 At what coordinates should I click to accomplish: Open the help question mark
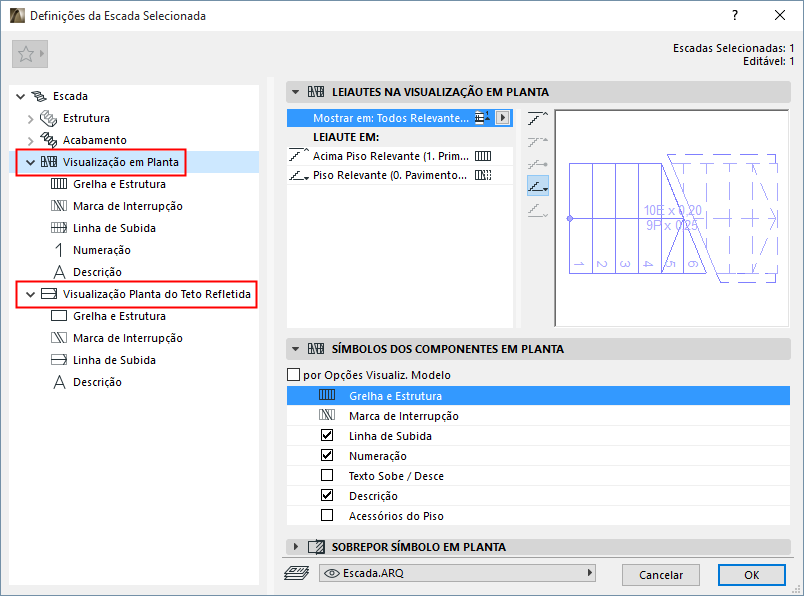735,15
